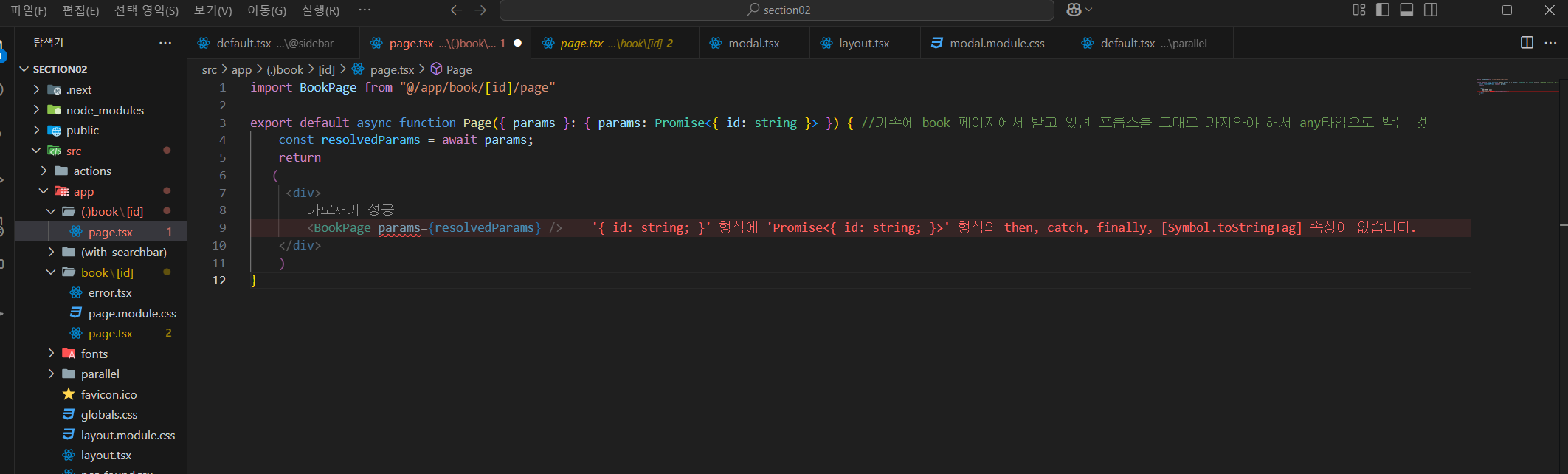Go forward using the right arrow
Screen dimensions: 1568x474
[x=480, y=10]
